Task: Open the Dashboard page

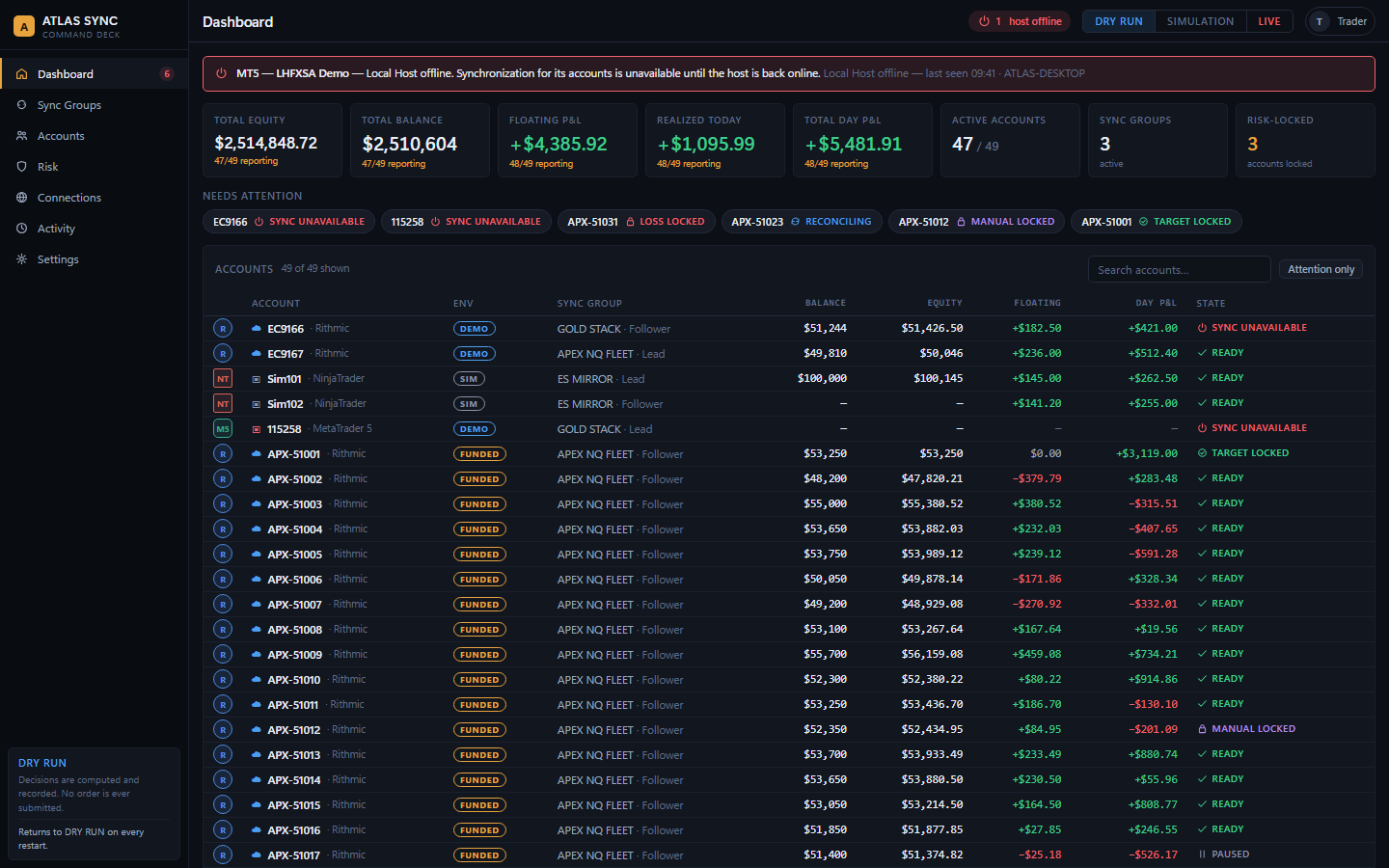Action: (95, 74)
